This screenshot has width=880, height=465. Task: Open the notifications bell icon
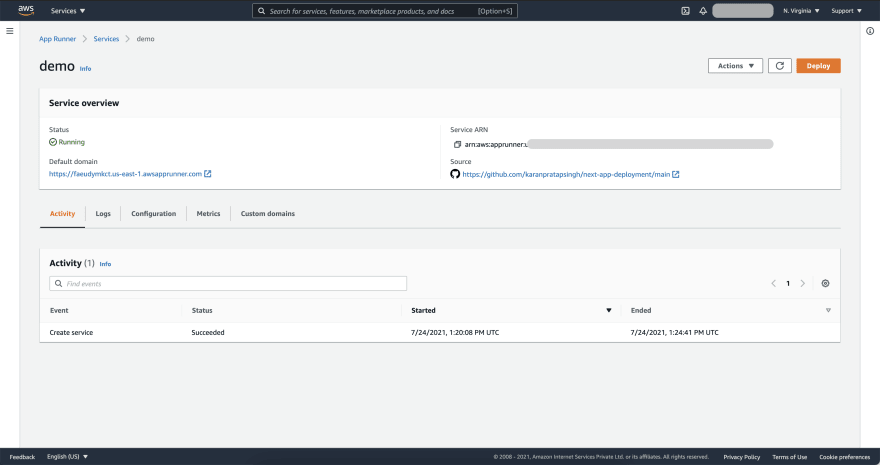click(703, 11)
